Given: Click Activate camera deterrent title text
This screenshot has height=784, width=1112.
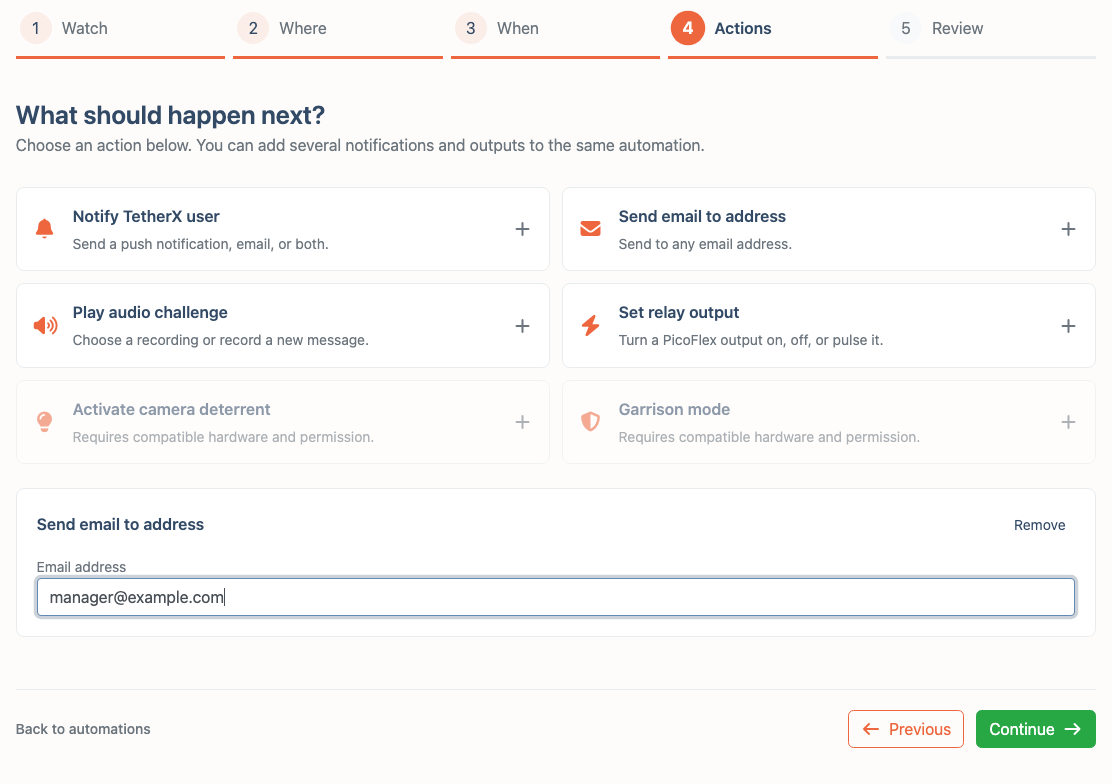Looking at the screenshot, I should coord(172,409).
